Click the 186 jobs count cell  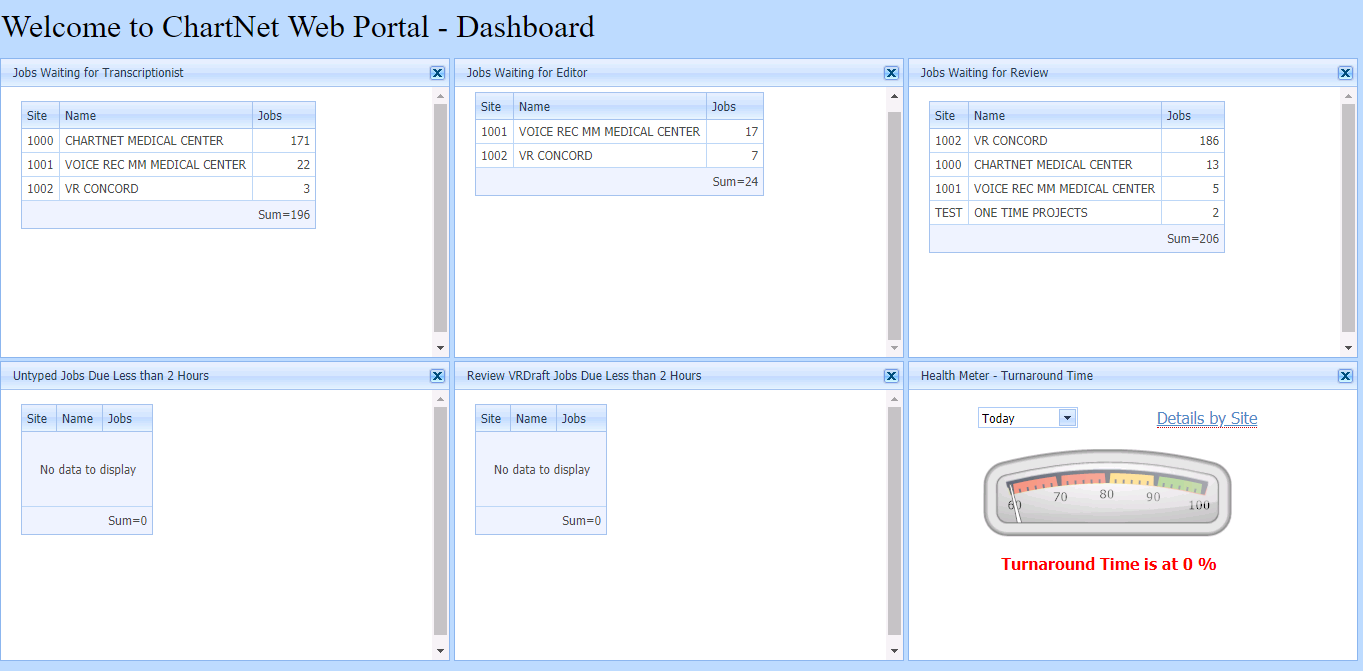(x=1193, y=141)
